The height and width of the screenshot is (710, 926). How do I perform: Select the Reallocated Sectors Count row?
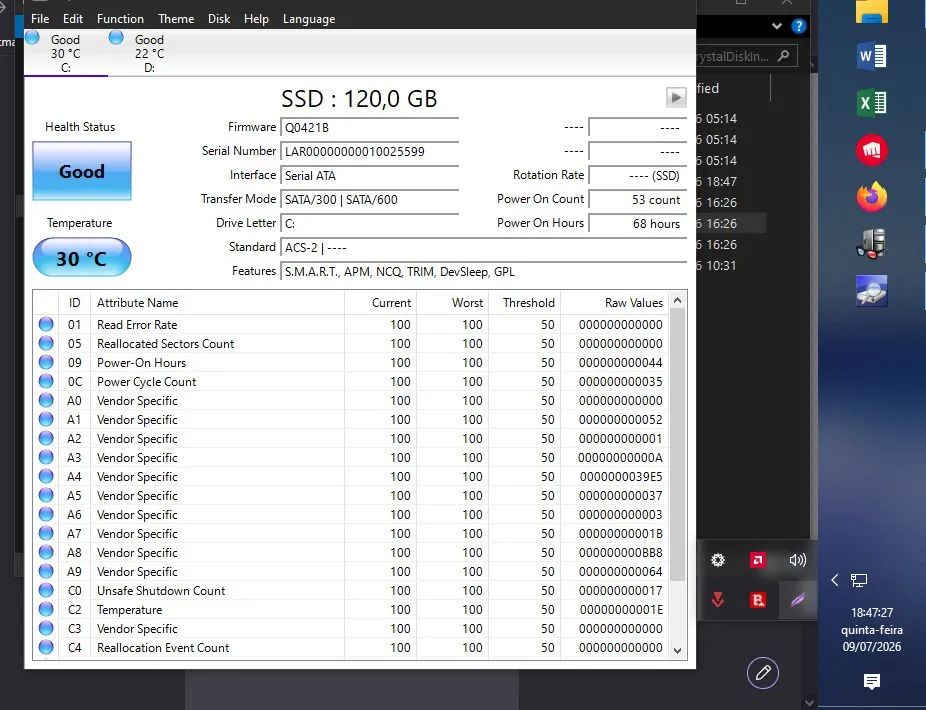pos(351,343)
